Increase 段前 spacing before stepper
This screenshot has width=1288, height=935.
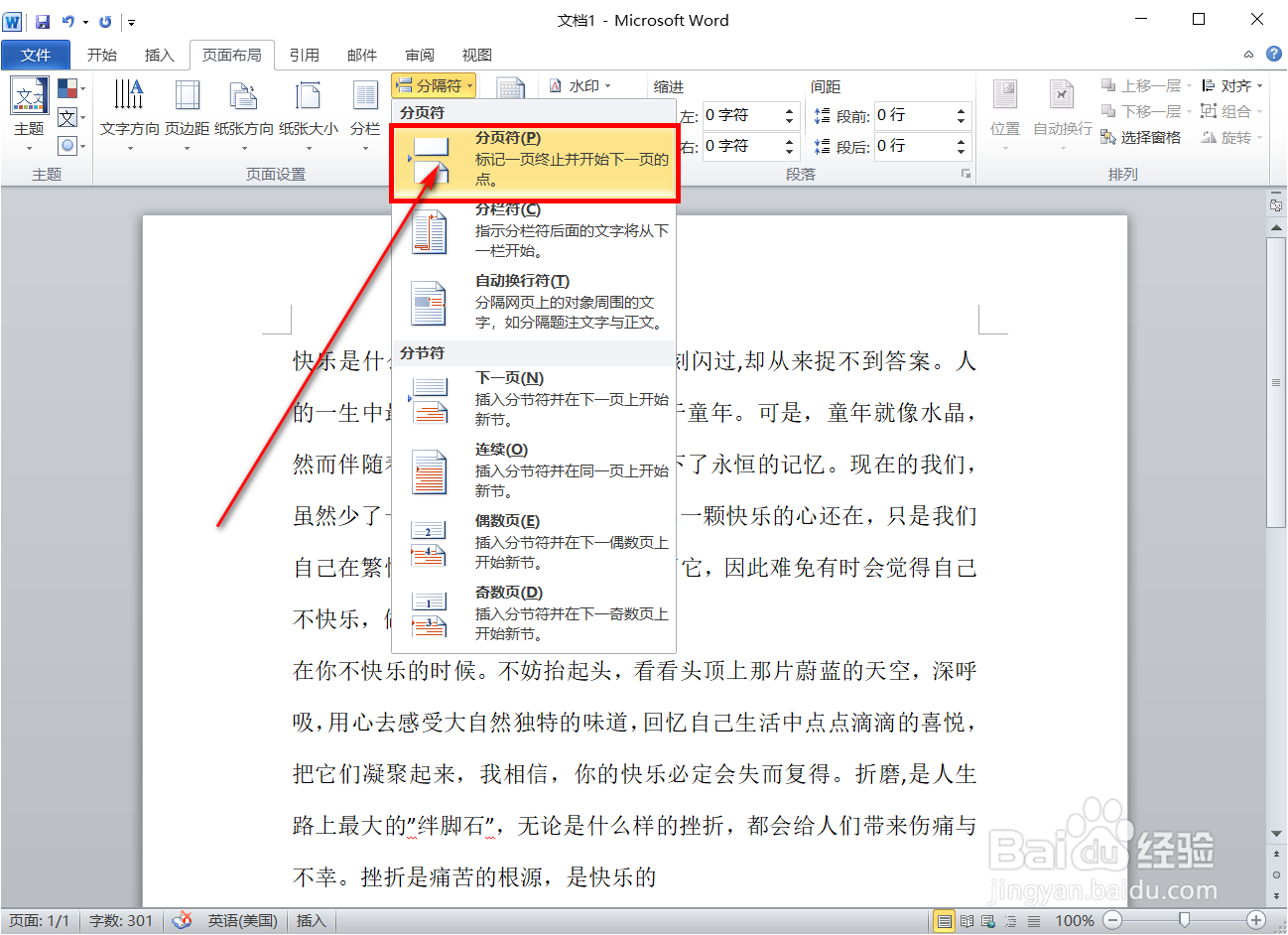pos(961,110)
